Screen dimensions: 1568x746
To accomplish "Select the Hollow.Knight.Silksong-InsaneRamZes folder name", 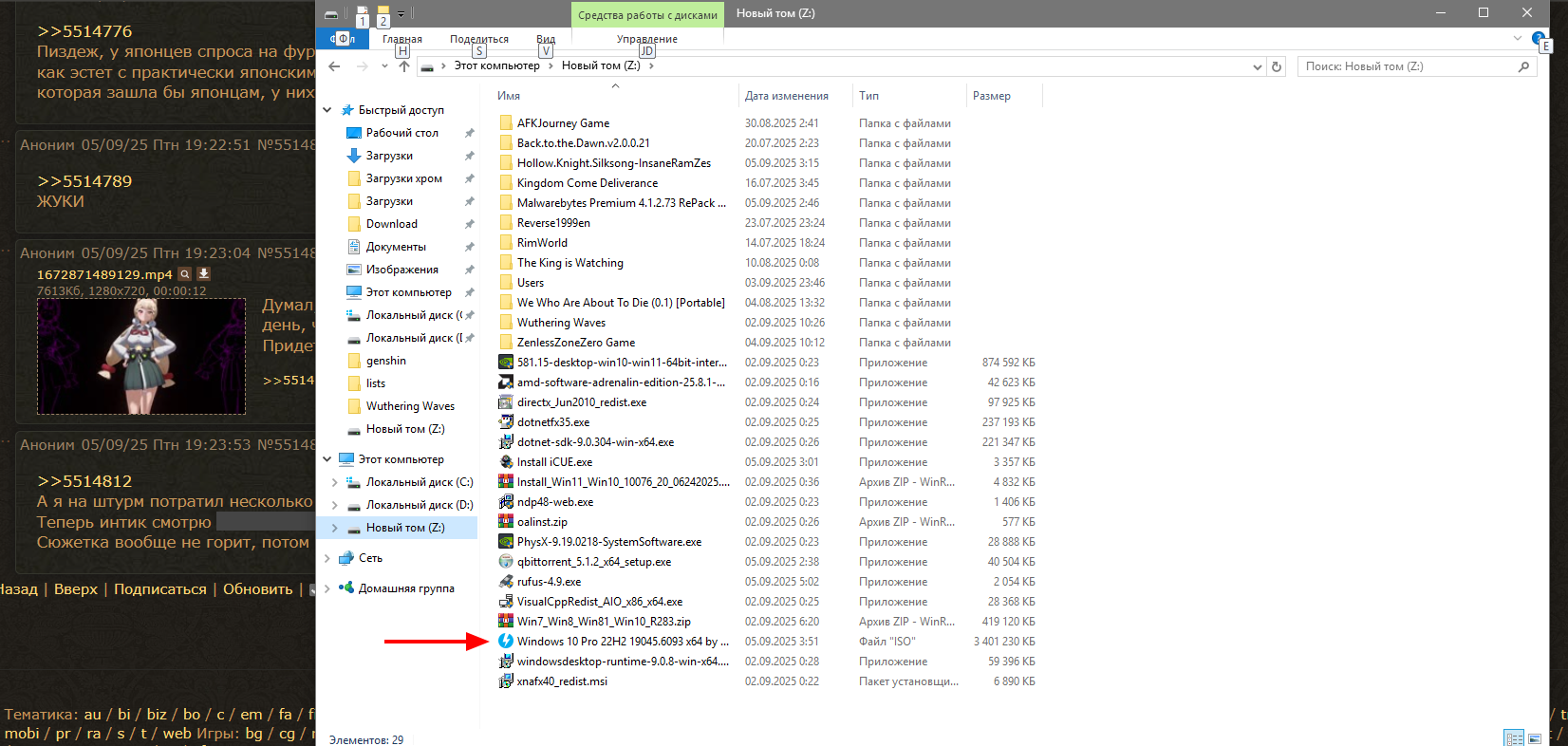I will pyautogui.click(x=614, y=163).
